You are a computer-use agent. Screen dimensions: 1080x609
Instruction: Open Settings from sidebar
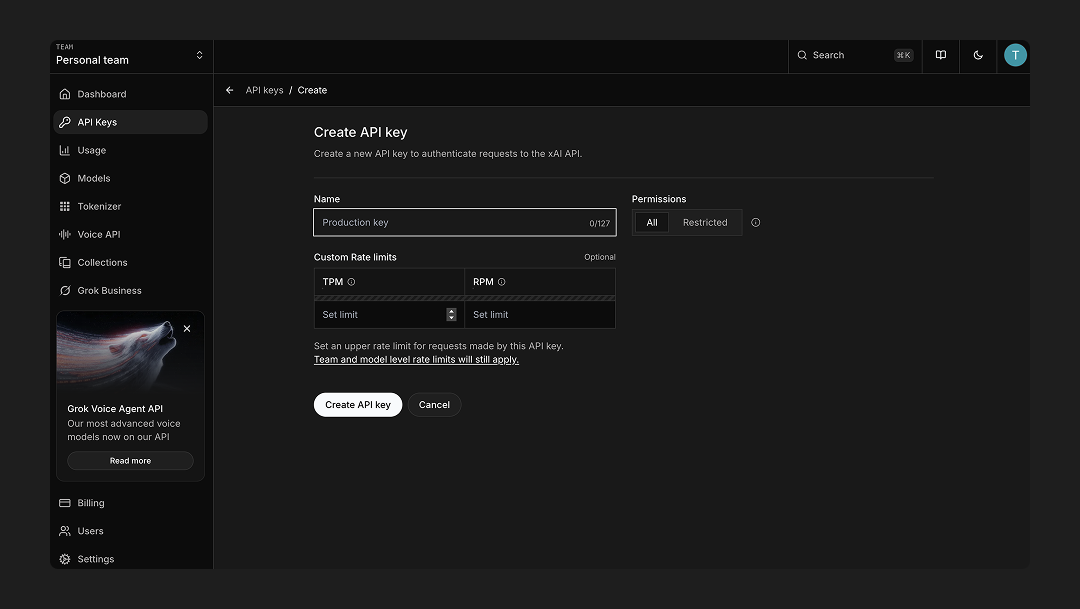pyautogui.click(x=130, y=559)
